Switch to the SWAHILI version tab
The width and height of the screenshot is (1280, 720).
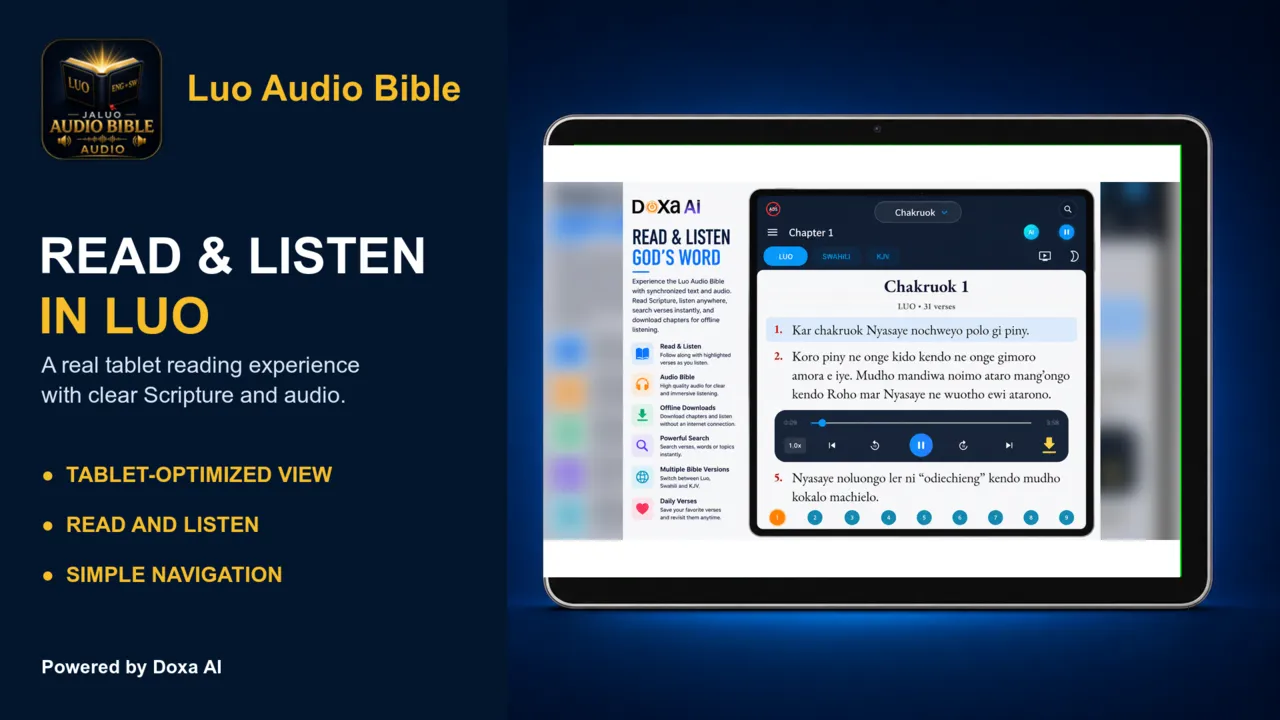836,256
